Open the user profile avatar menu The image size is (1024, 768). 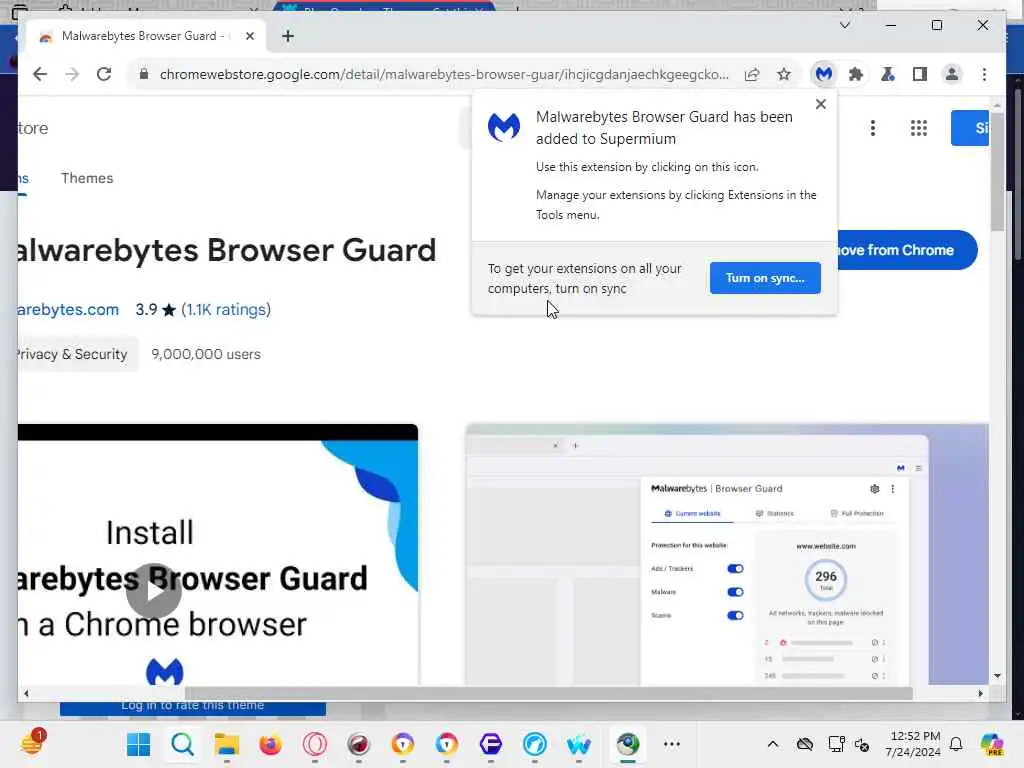pyautogui.click(x=952, y=74)
